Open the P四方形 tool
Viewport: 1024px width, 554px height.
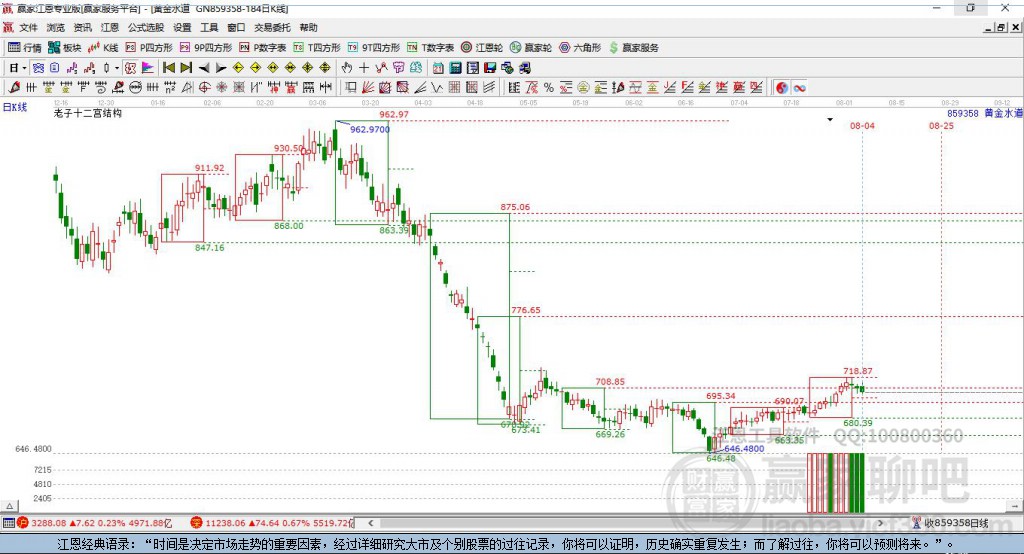[x=149, y=48]
